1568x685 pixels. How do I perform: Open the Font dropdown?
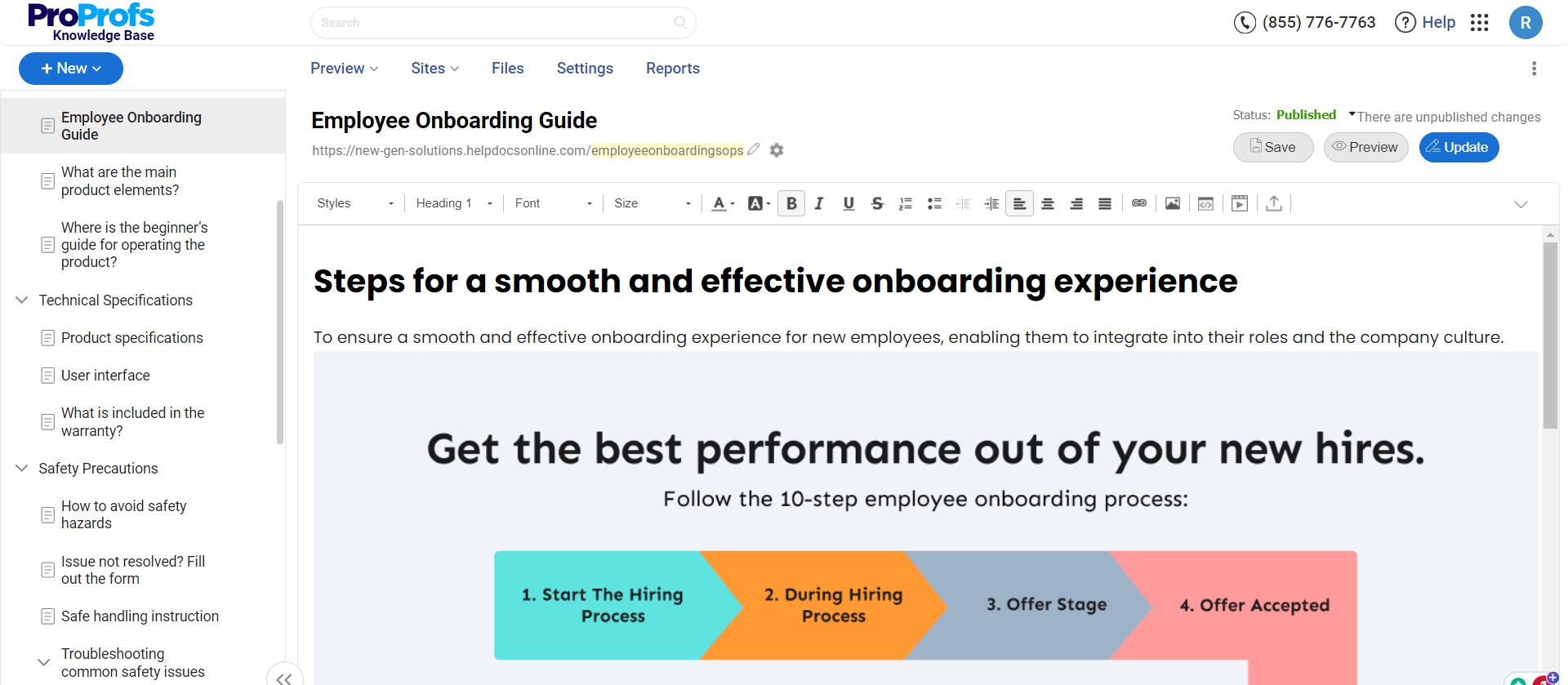(553, 203)
